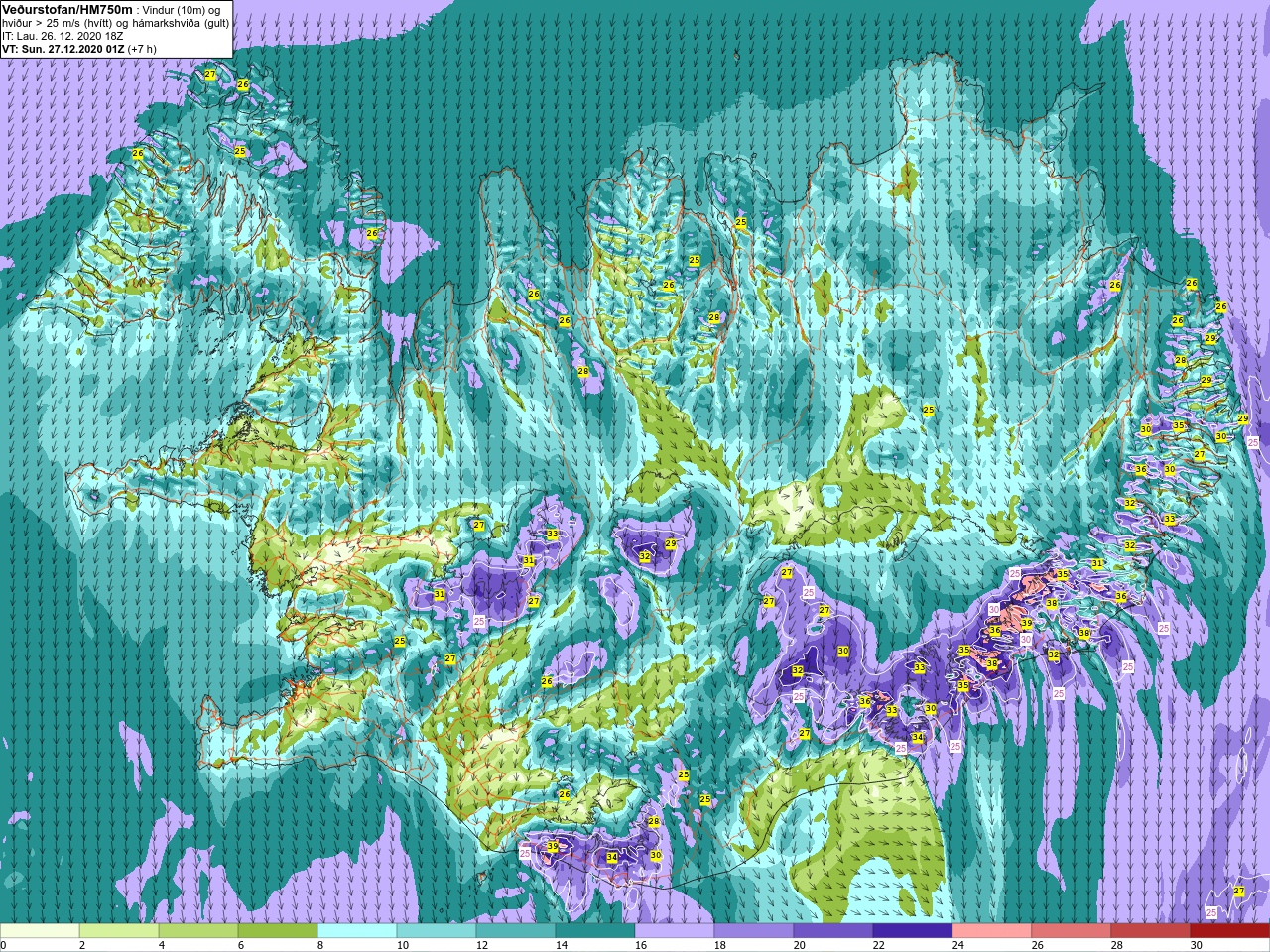1270x952 pixels.
Task: Click the light pink 24–26 m/s legend swatch
Action: 992,931
